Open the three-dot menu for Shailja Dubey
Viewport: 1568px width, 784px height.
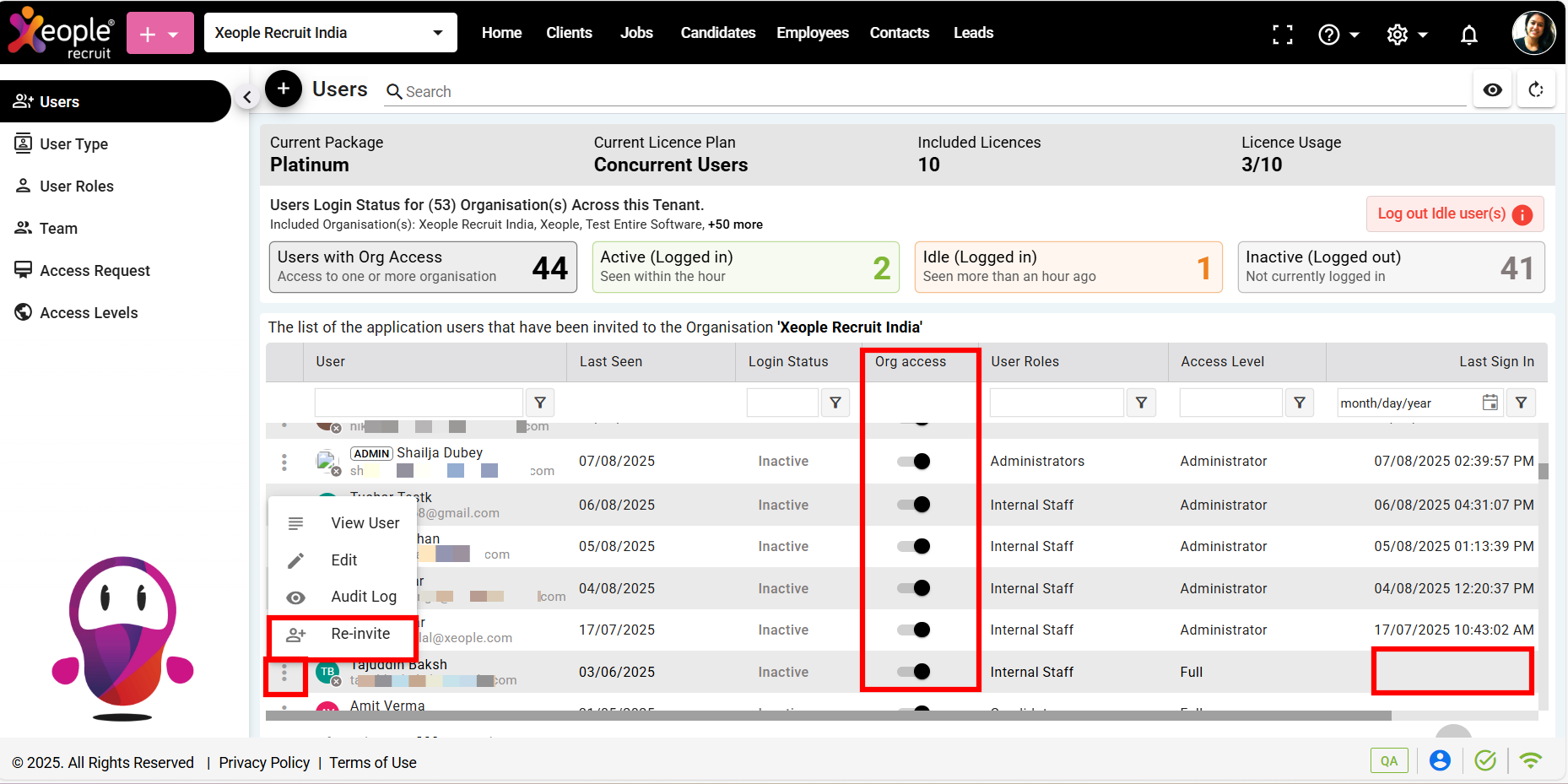click(x=284, y=462)
